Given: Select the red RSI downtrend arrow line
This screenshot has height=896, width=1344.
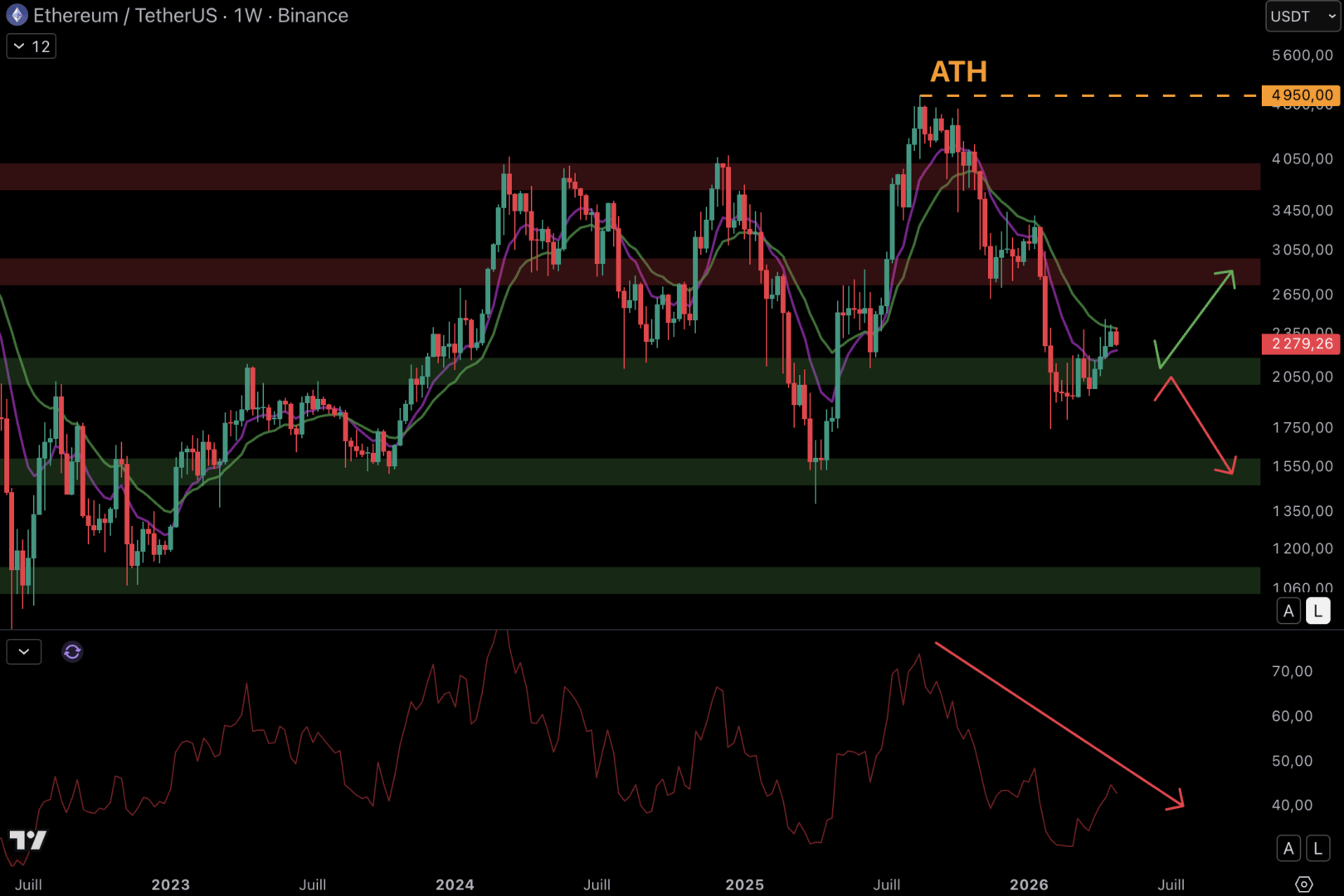Looking at the screenshot, I should point(1058,723).
